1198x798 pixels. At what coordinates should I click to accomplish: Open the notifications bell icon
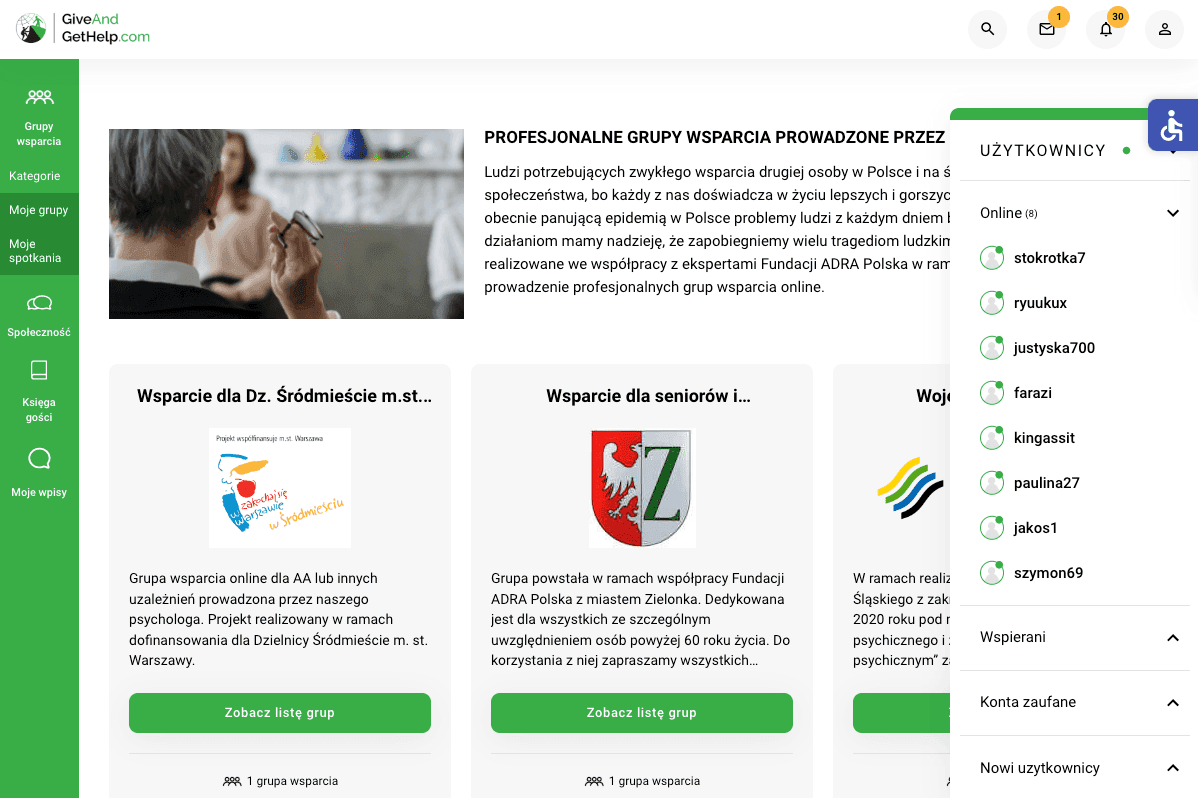(x=1106, y=29)
